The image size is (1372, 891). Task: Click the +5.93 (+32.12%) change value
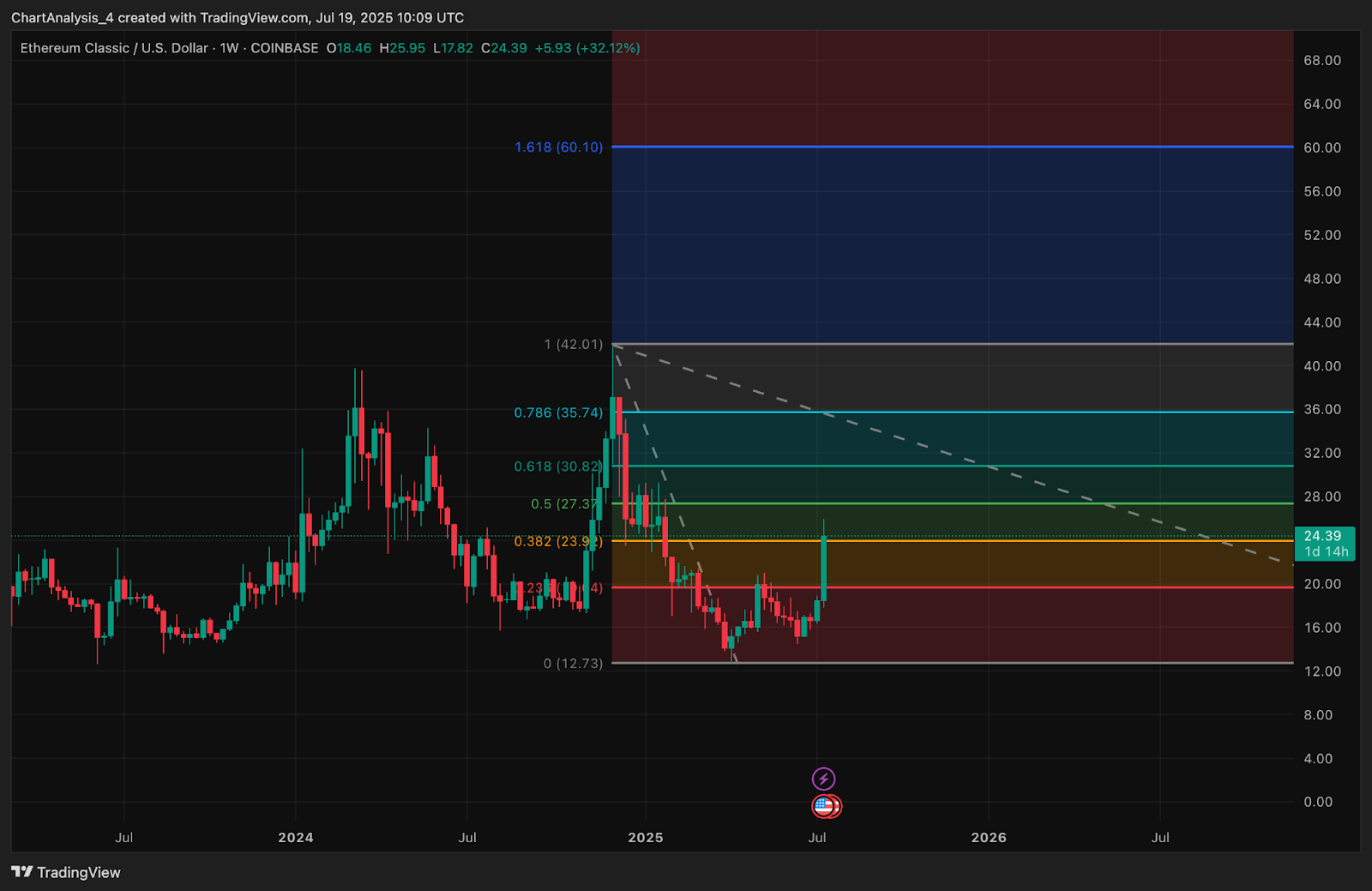(x=587, y=48)
